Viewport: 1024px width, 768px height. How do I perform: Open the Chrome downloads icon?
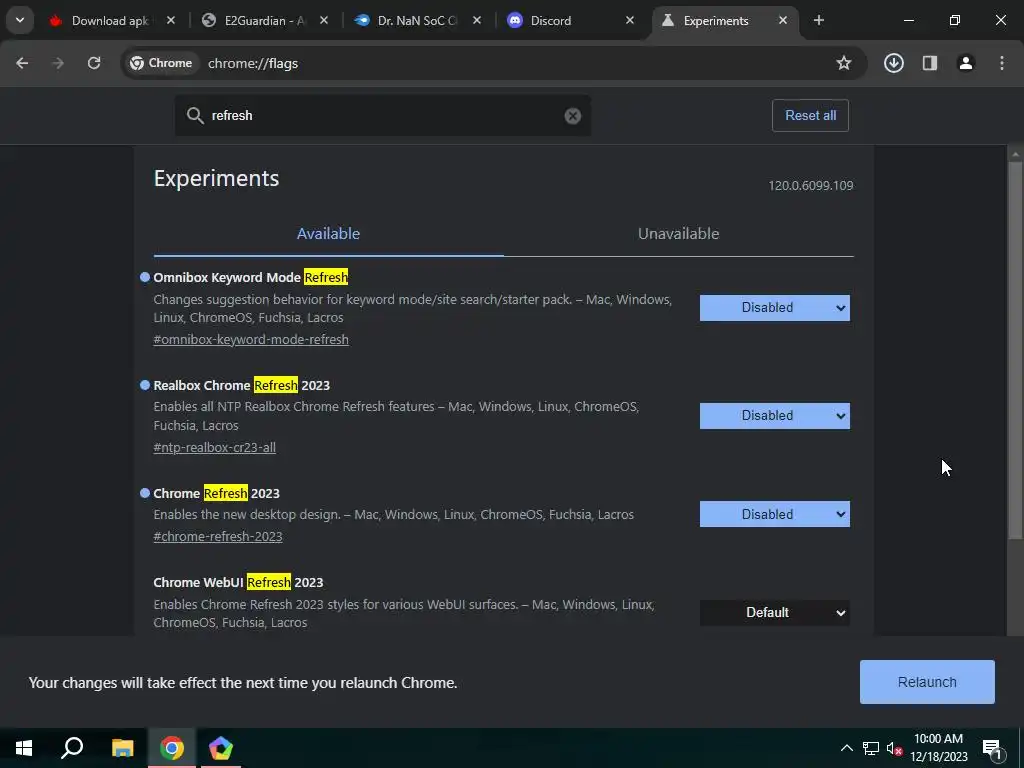click(893, 63)
